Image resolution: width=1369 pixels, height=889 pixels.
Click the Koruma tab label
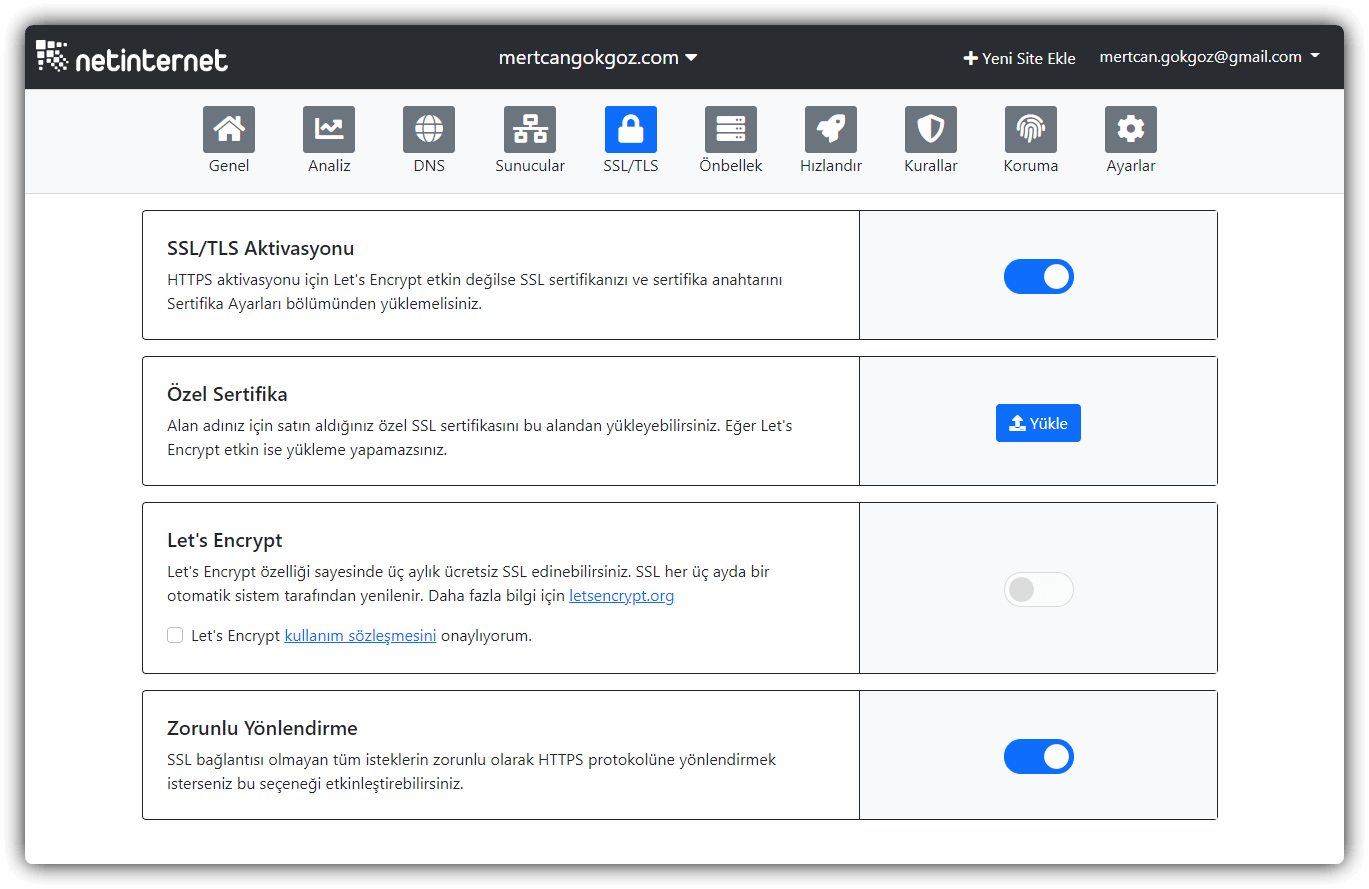pos(1031,166)
